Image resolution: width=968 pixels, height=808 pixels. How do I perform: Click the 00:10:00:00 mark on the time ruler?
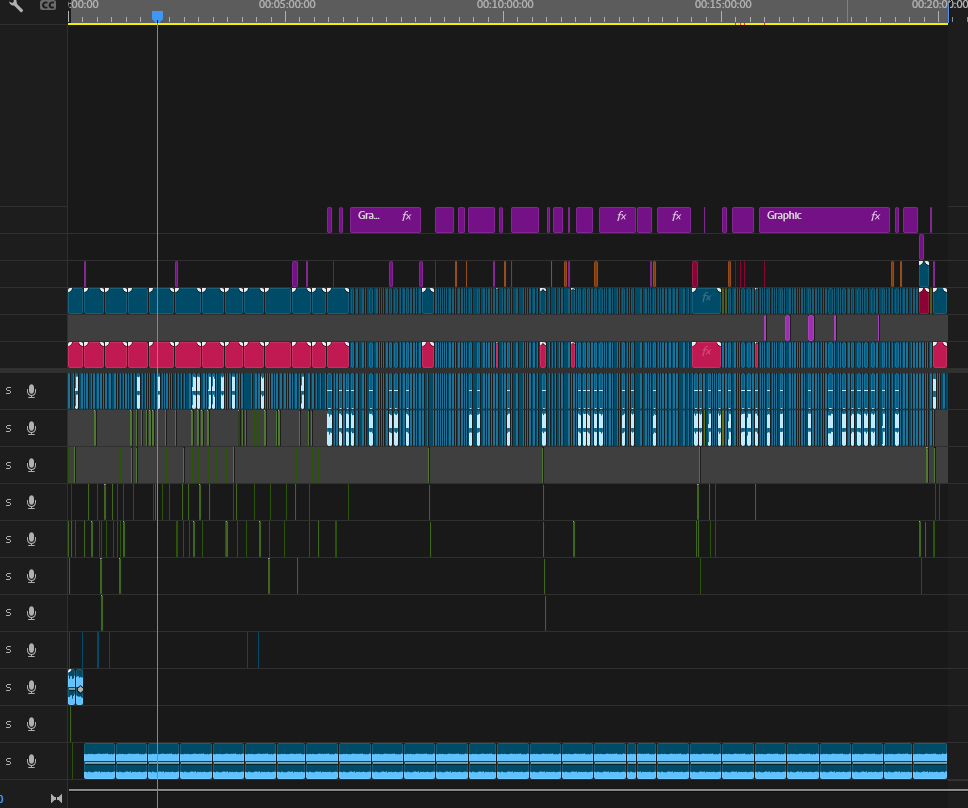(x=505, y=5)
